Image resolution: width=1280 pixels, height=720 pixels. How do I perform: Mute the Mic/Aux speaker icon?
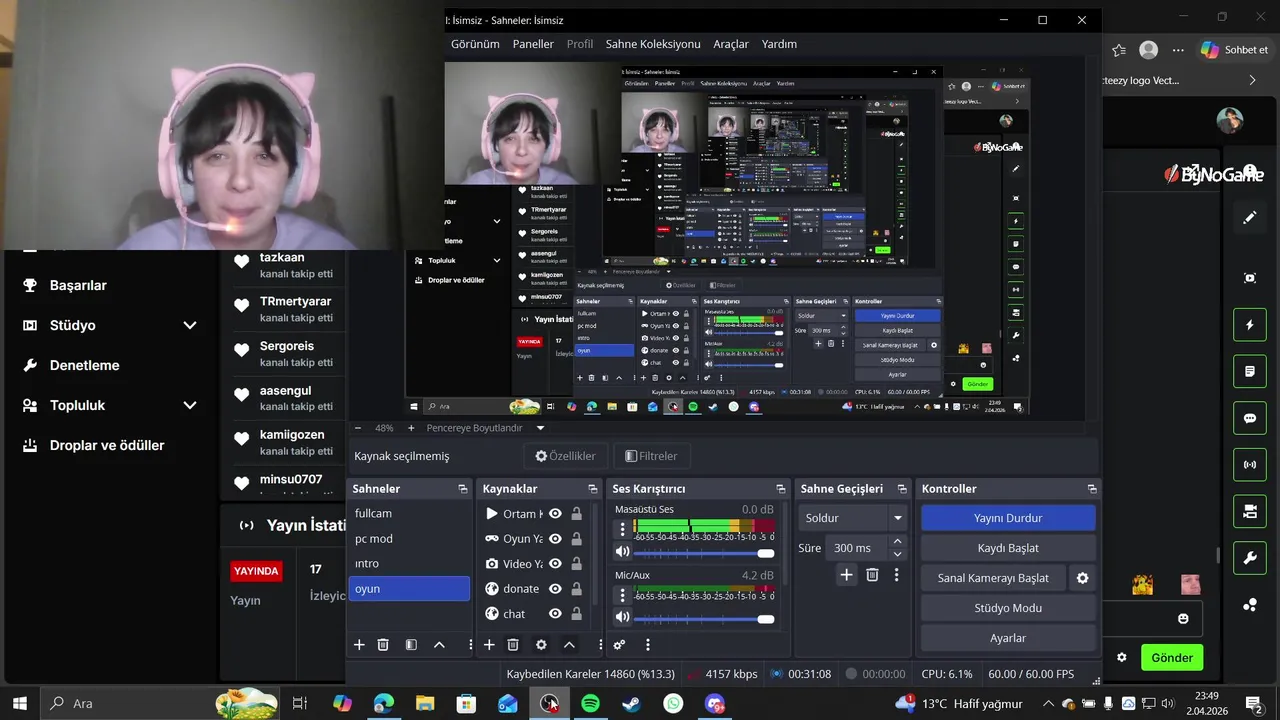[x=622, y=619]
